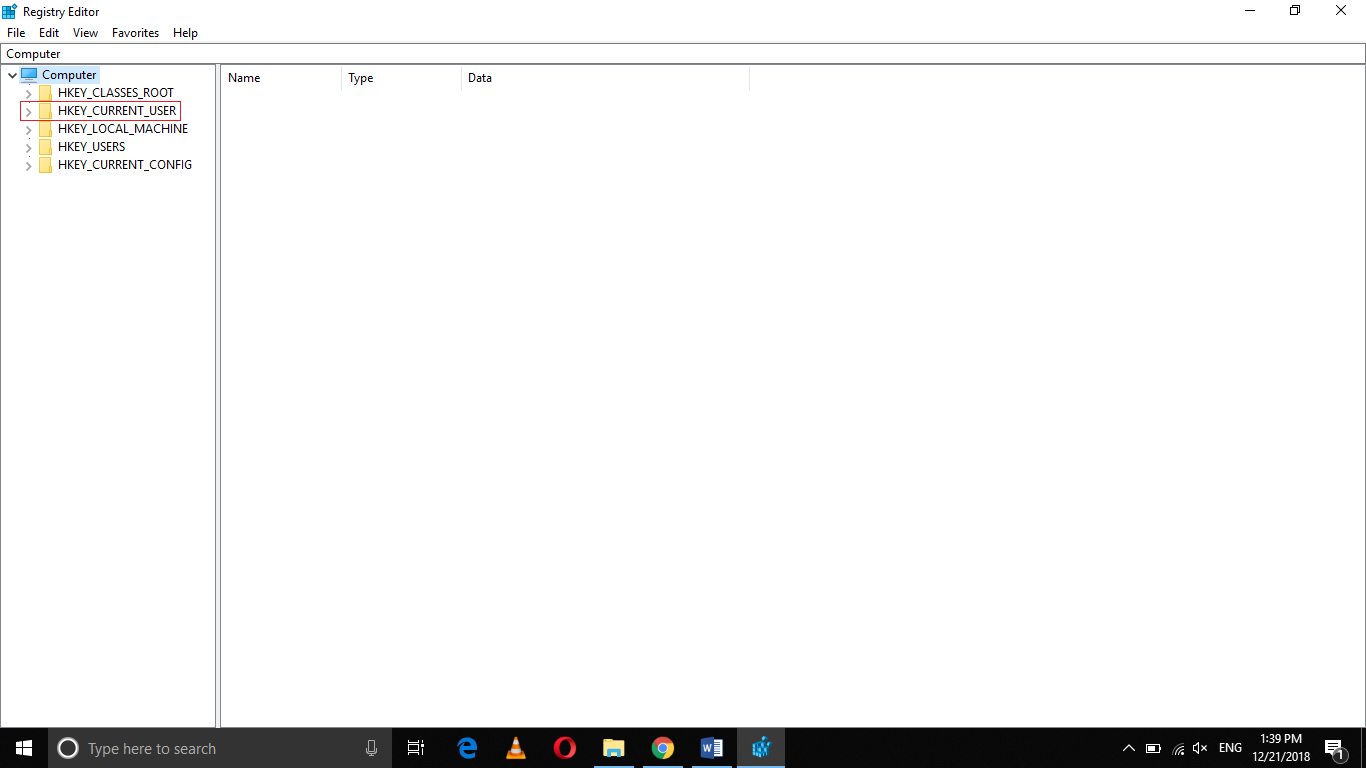Open File Explorer from the taskbar
Image resolution: width=1366 pixels, height=768 pixels.
(x=613, y=747)
